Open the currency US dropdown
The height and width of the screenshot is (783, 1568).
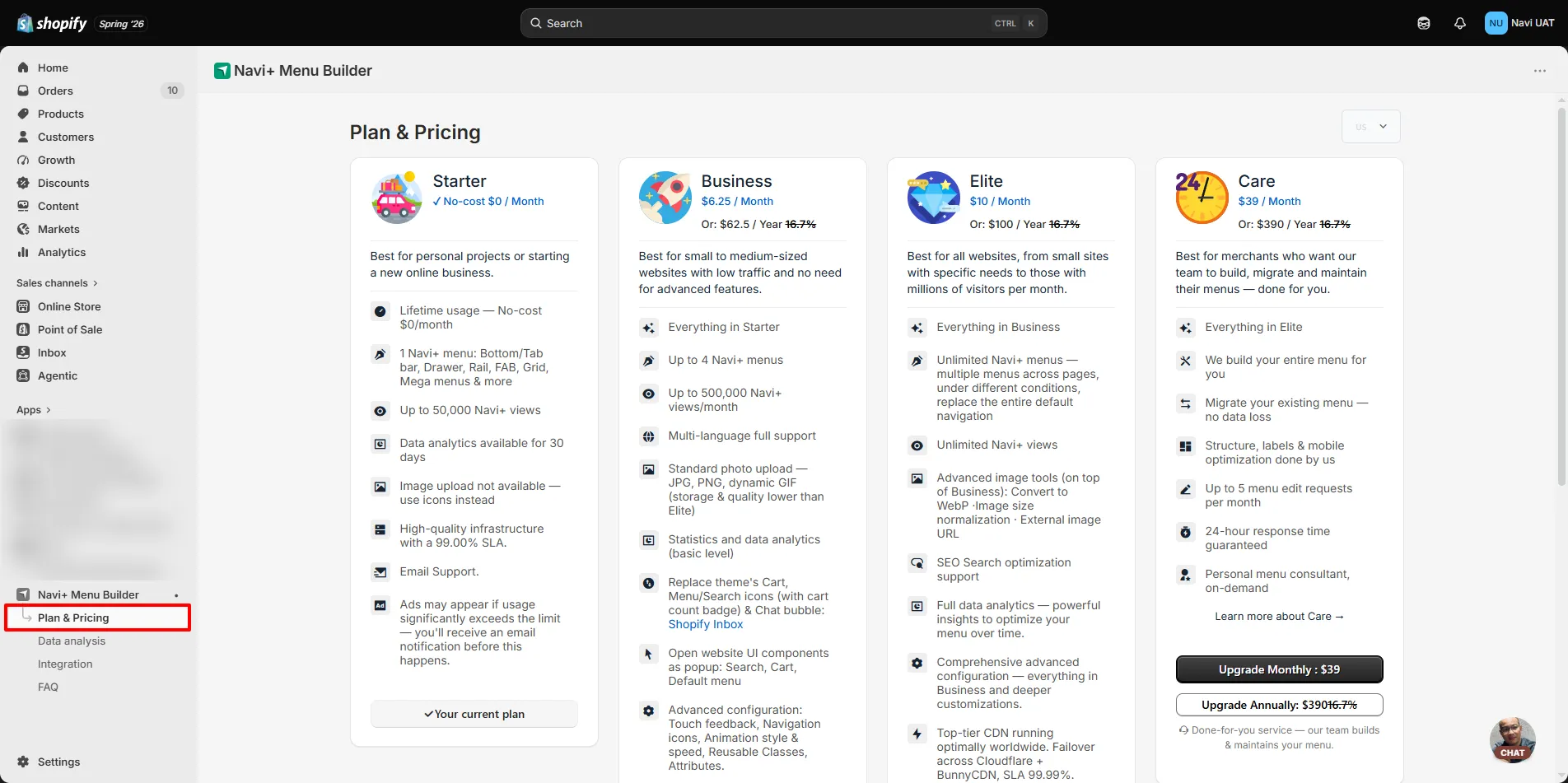[x=1370, y=127]
